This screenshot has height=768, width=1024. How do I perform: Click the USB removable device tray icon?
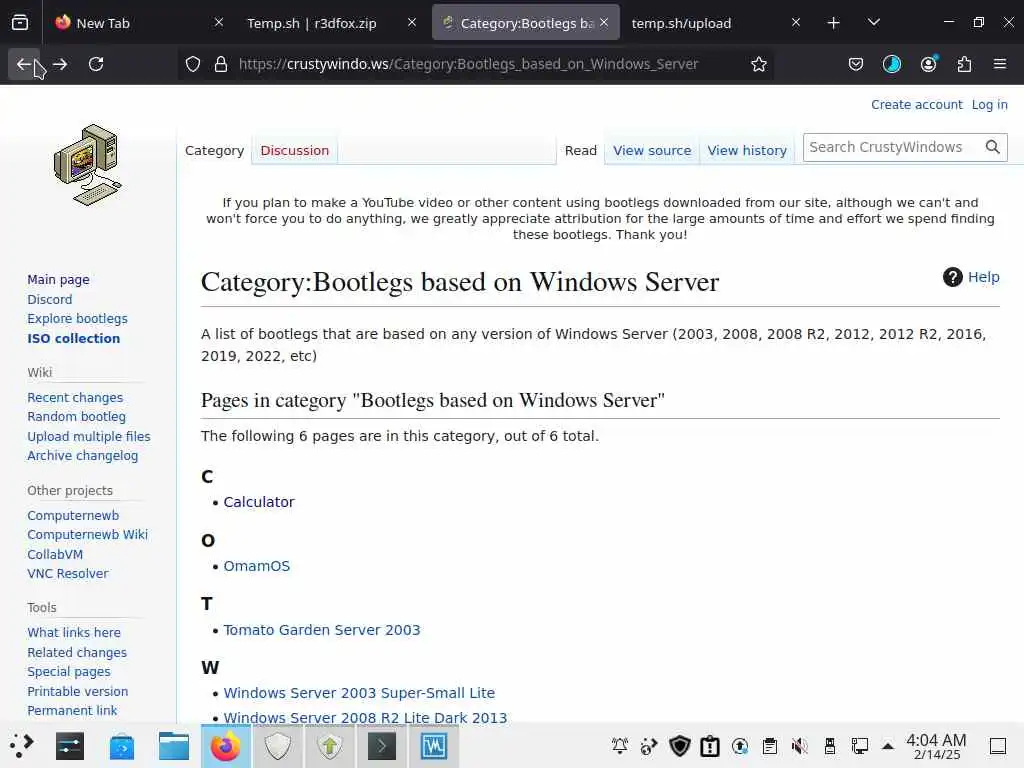pyautogui.click(x=829, y=746)
